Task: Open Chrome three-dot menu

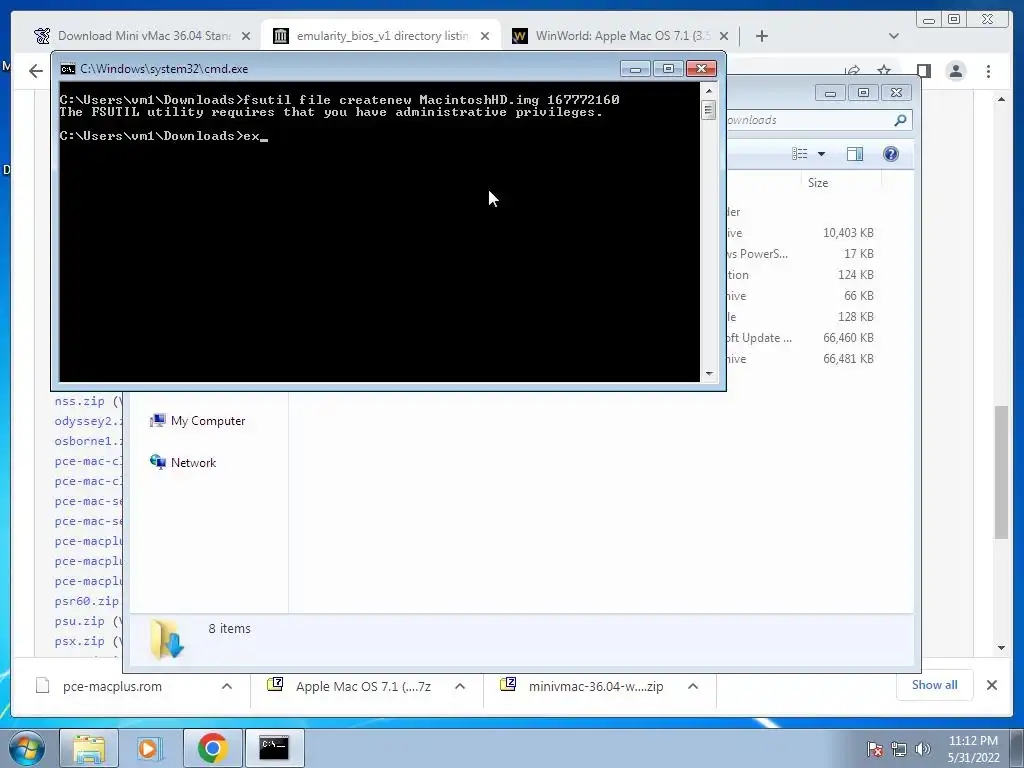Action: click(x=988, y=71)
